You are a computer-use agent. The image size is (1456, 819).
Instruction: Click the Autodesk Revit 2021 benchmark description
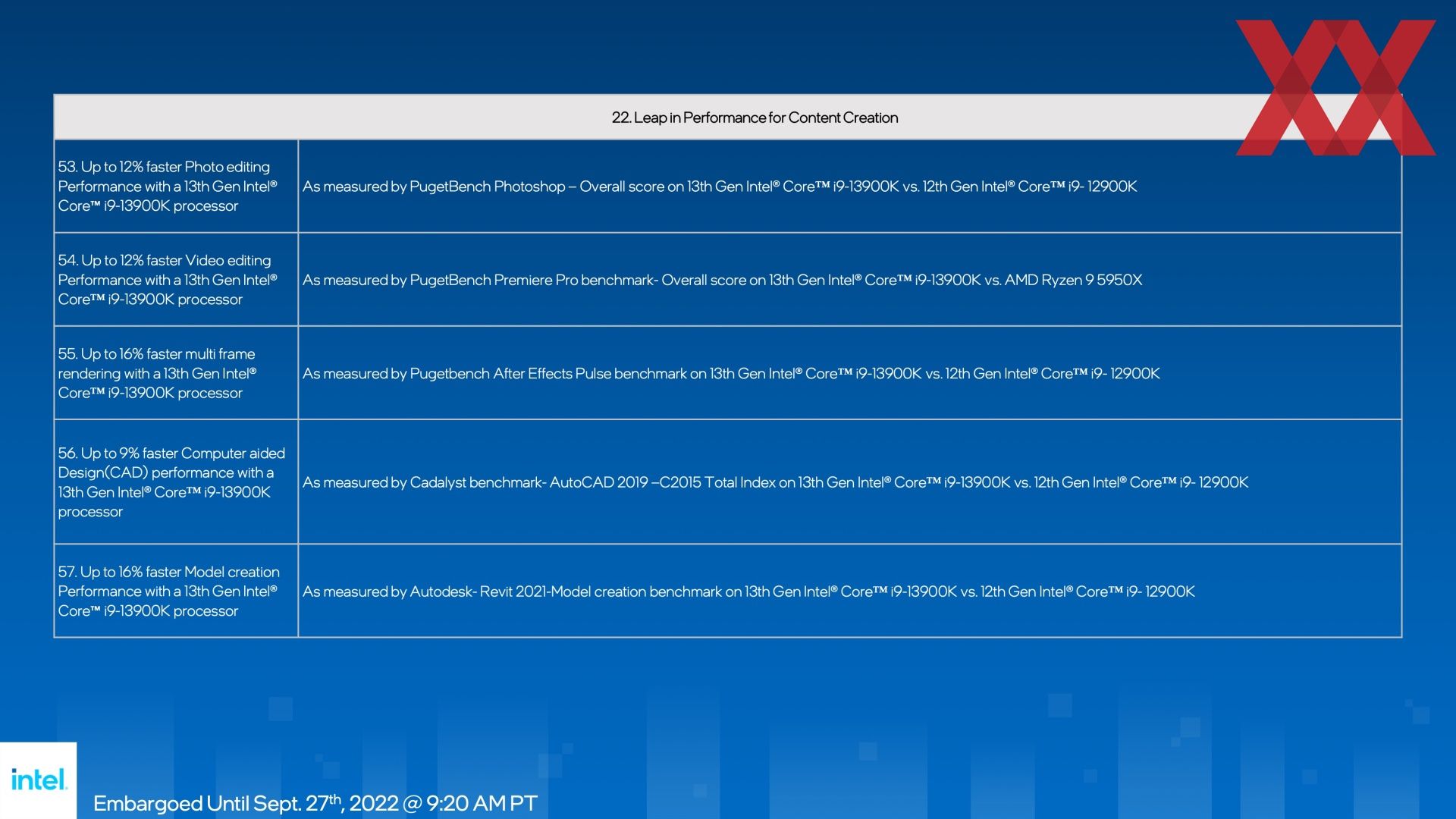pyautogui.click(x=748, y=591)
